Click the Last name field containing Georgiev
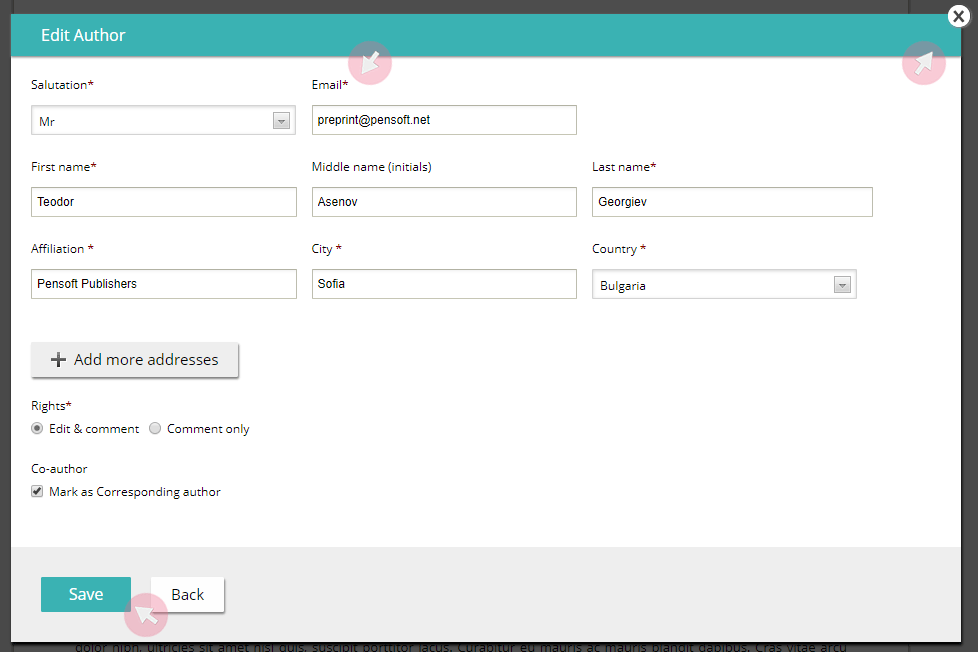This screenshot has height=652, width=978. (732, 202)
